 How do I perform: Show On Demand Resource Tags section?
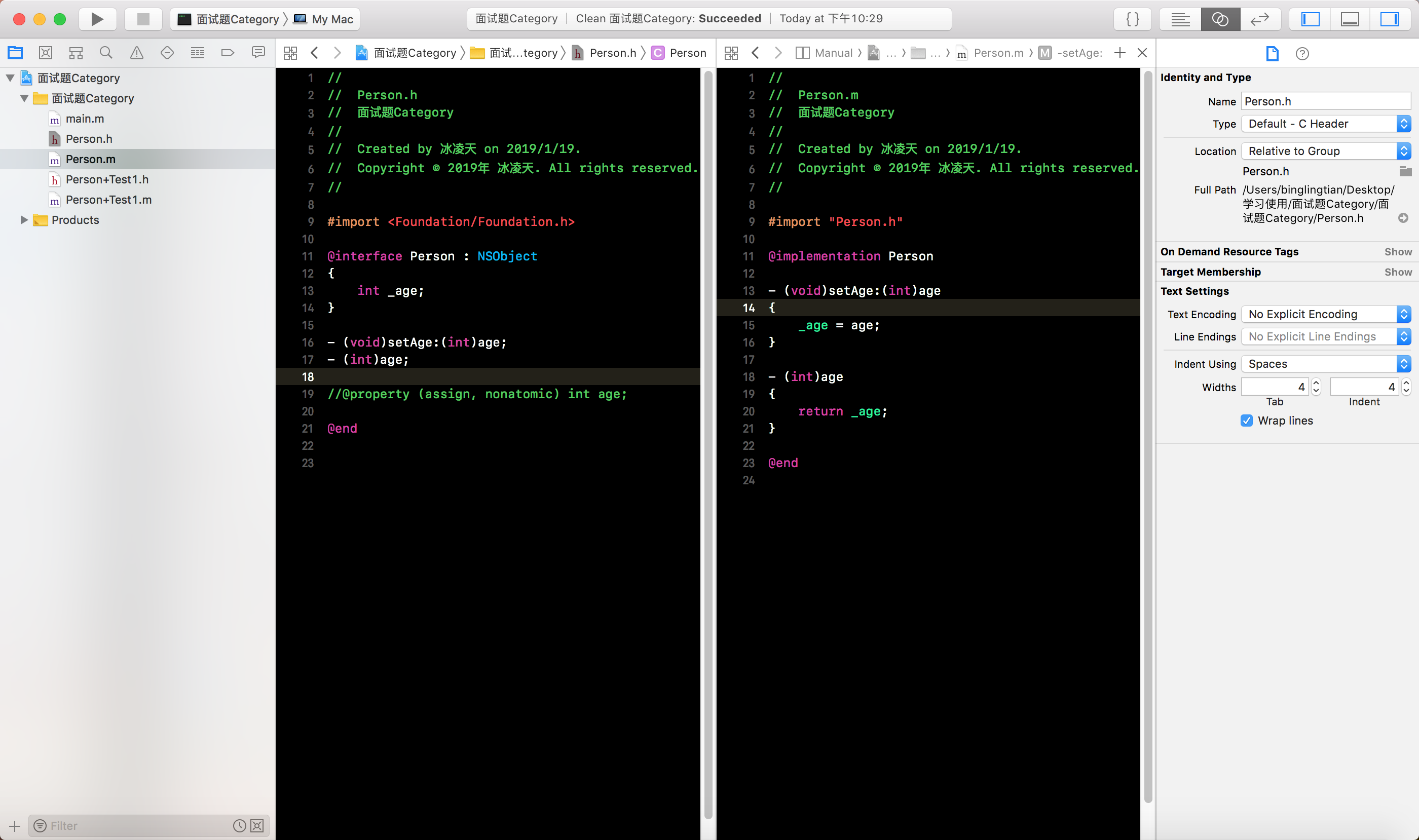click(1398, 252)
